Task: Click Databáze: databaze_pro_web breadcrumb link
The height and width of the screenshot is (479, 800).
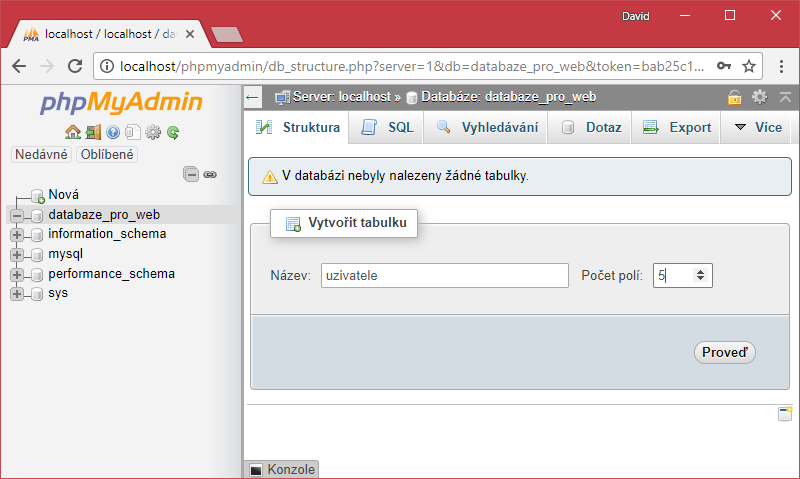Action: click(x=508, y=97)
